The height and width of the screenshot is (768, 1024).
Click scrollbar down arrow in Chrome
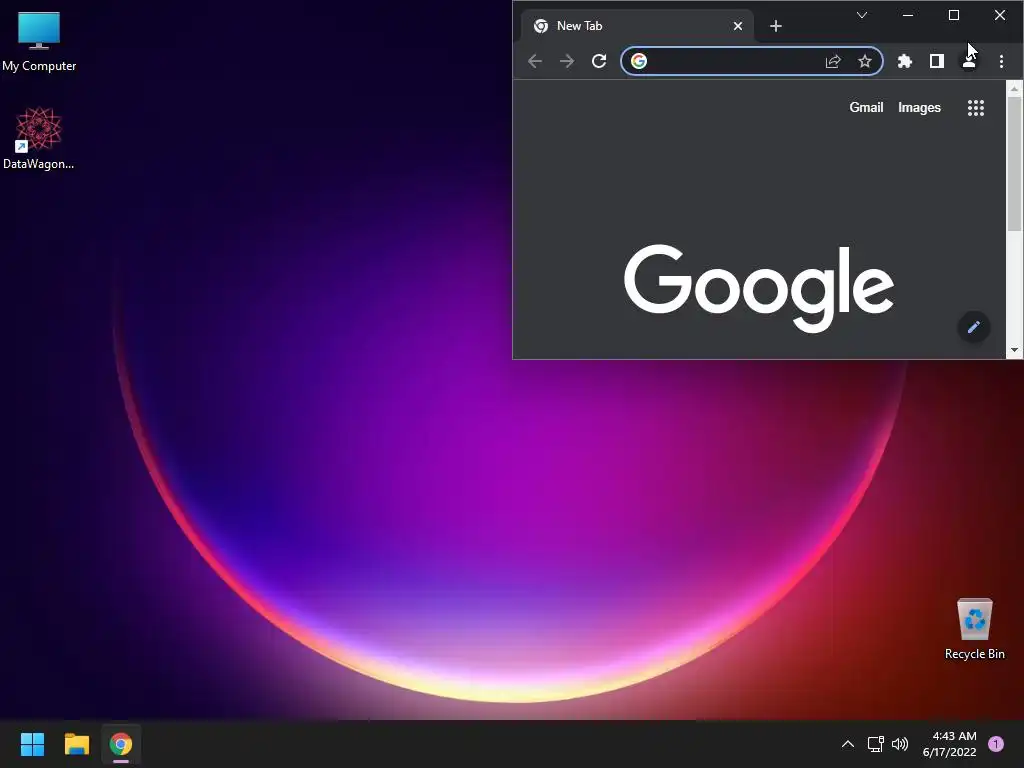click(x=1014, y=350)
